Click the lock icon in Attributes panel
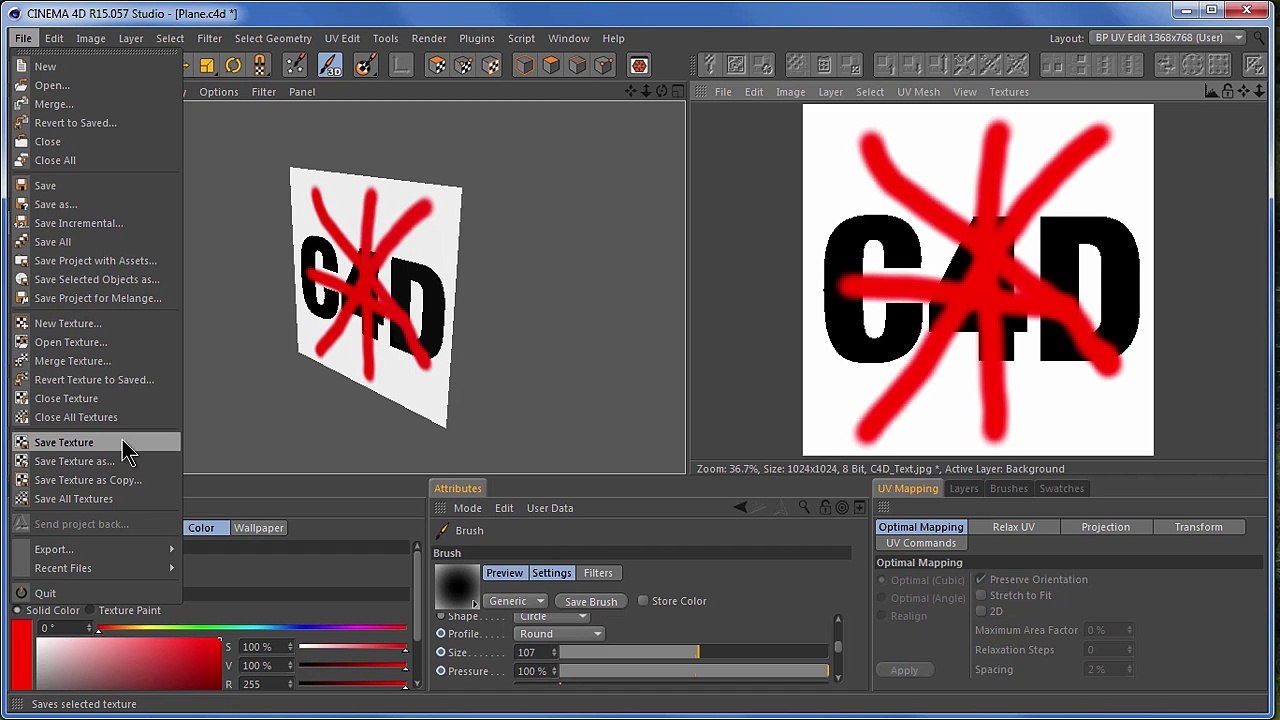This screenshot has width=1280, height=720. coord(824,508)
